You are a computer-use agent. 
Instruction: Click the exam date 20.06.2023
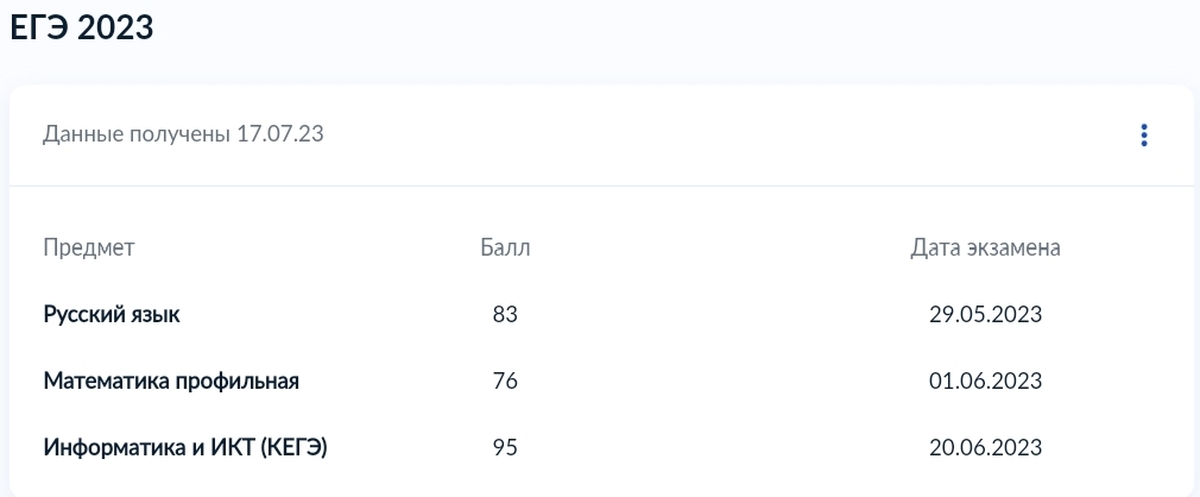(x=985, y=447)
